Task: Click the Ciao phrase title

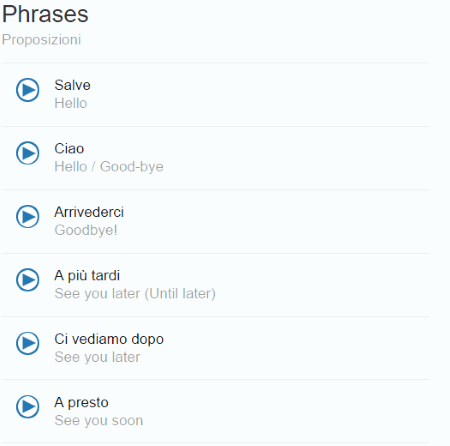Action: pos(69,149)
